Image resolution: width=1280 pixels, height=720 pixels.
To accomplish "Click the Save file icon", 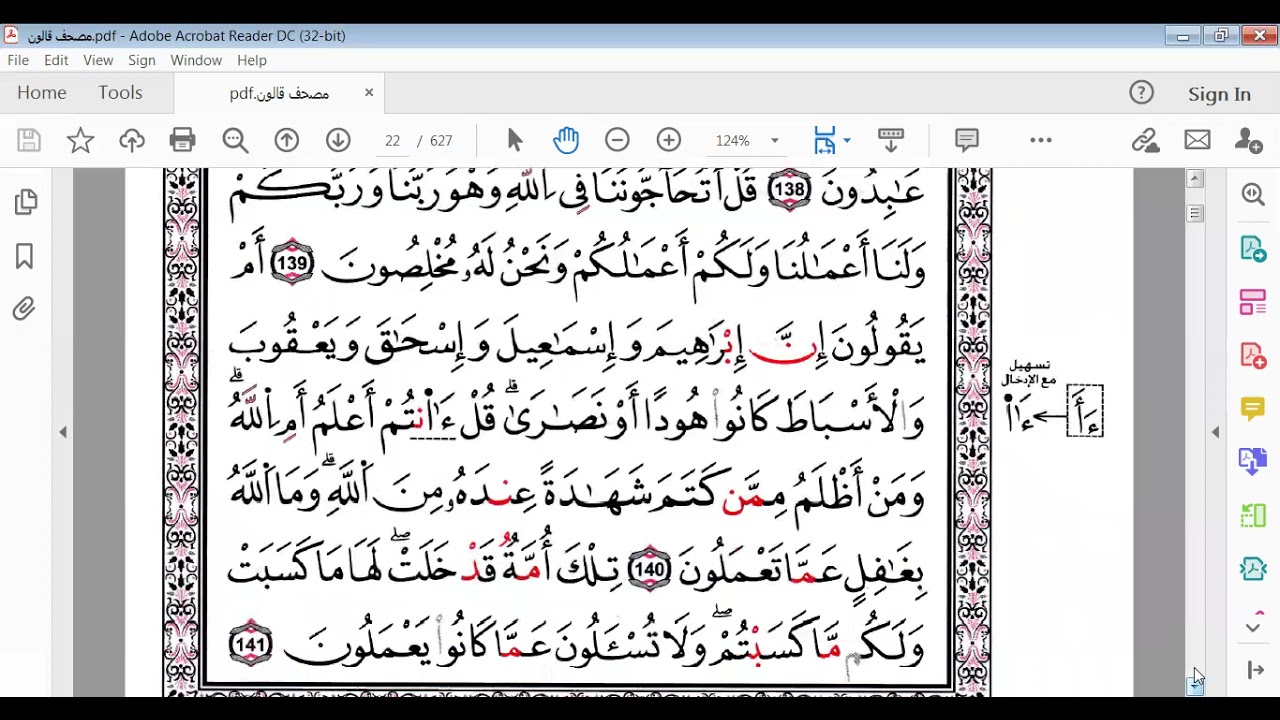I will pyautogui.click(x=28, y=140).
